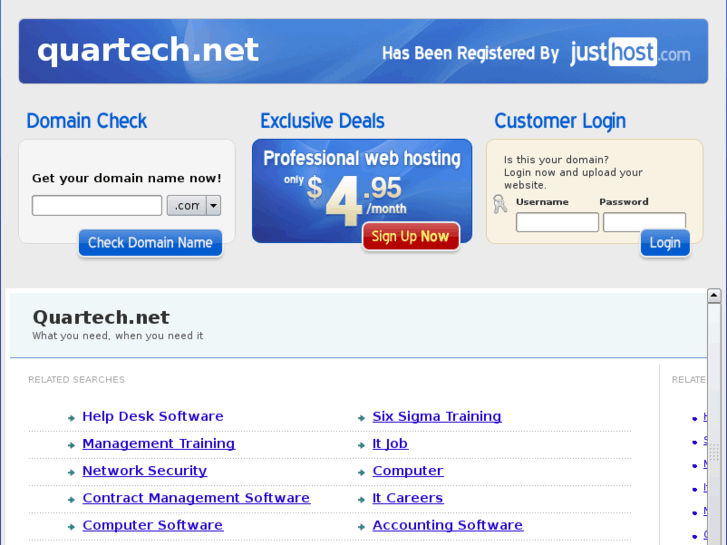Open the Accounting Software link

point(448,525)
